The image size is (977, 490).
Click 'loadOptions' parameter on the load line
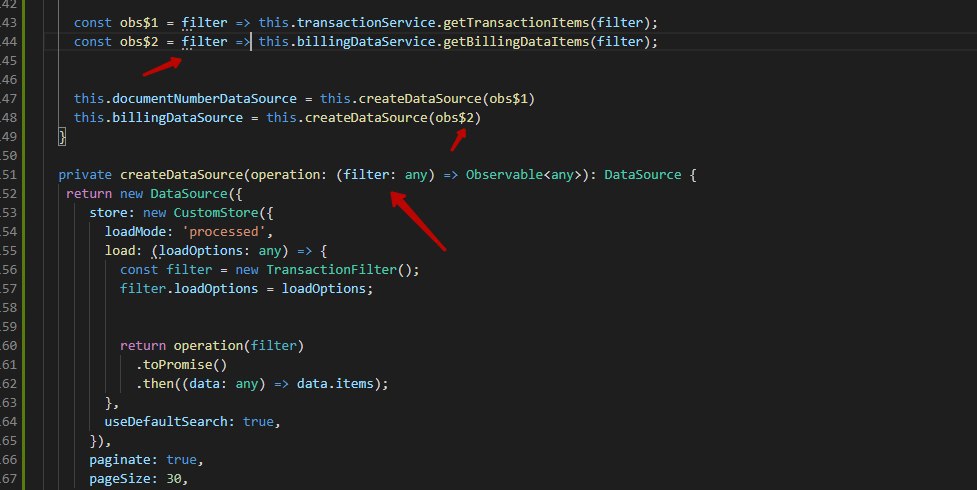tap(201, 251)
